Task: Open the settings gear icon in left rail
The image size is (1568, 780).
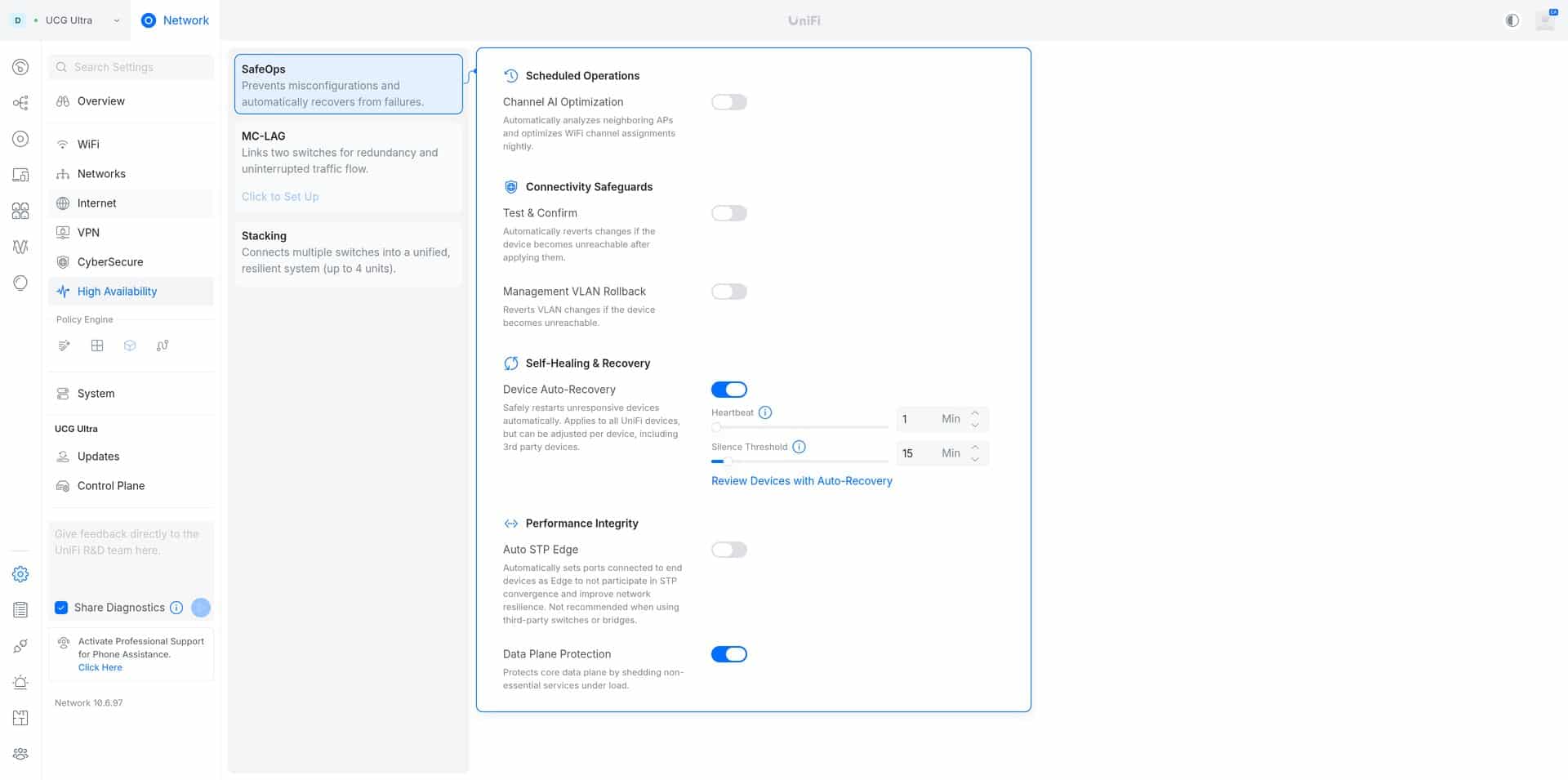Action: [20, 574]
